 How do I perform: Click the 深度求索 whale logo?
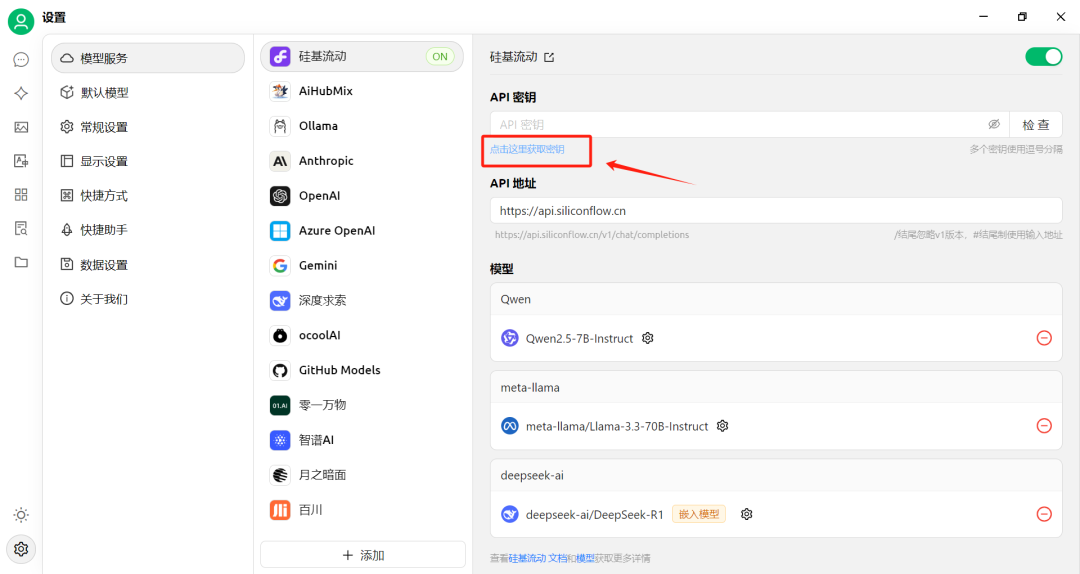(280, 300)
